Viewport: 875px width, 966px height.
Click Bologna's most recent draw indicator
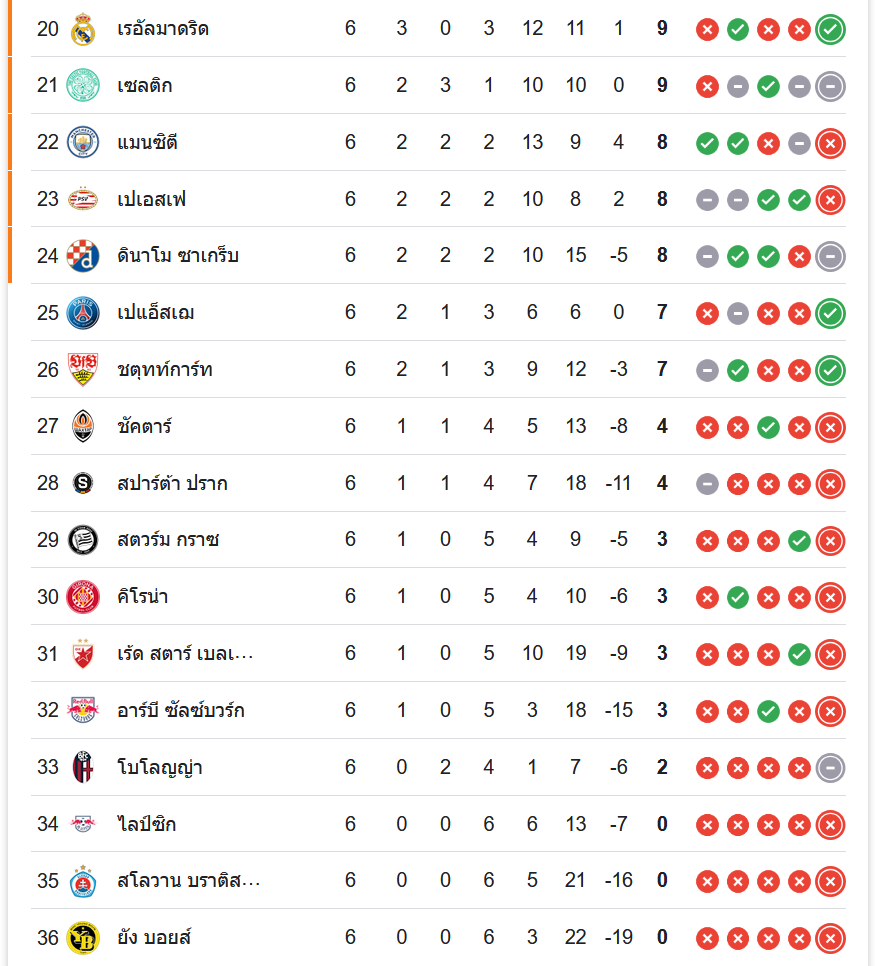click(830, 768)
